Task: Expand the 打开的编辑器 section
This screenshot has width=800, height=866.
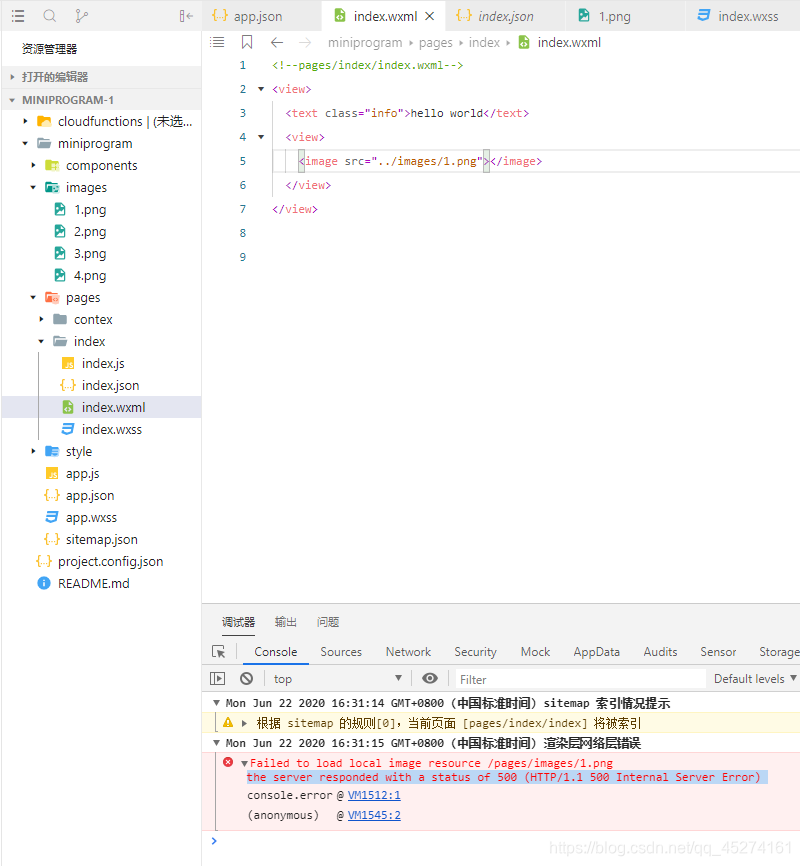Action: click(102, 77)
